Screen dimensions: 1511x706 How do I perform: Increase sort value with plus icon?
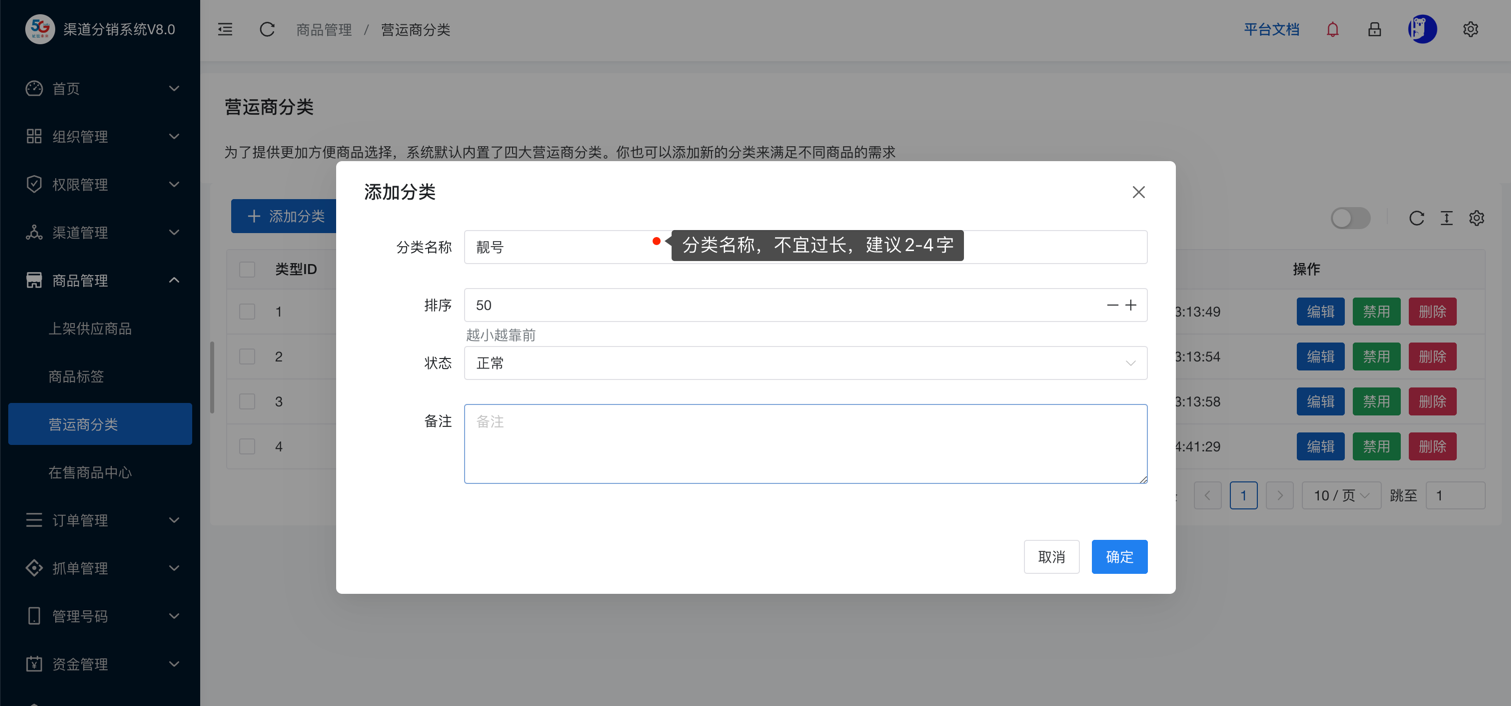pyautogui.click(x=1131, y=305)
